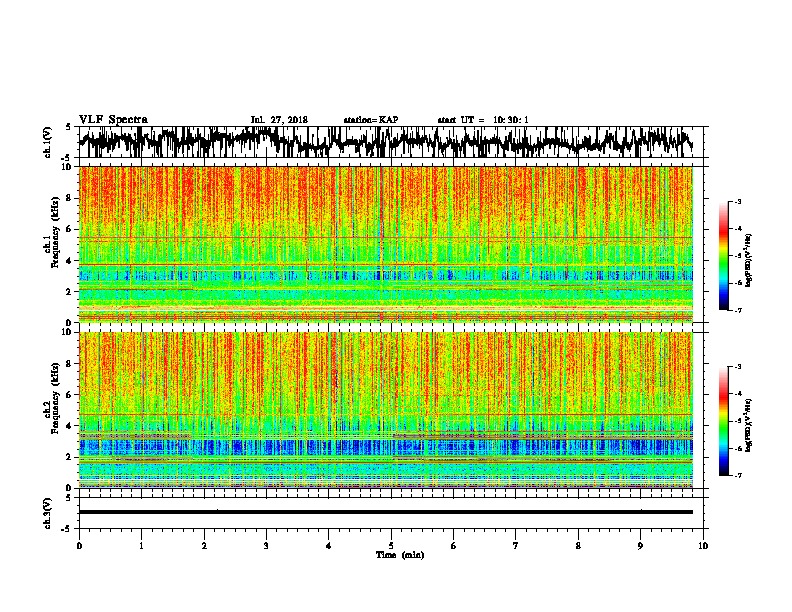Click the "8" kHz tick on ch.1 frequency axis
Screen dimensions: 792x612
(69, 198)
